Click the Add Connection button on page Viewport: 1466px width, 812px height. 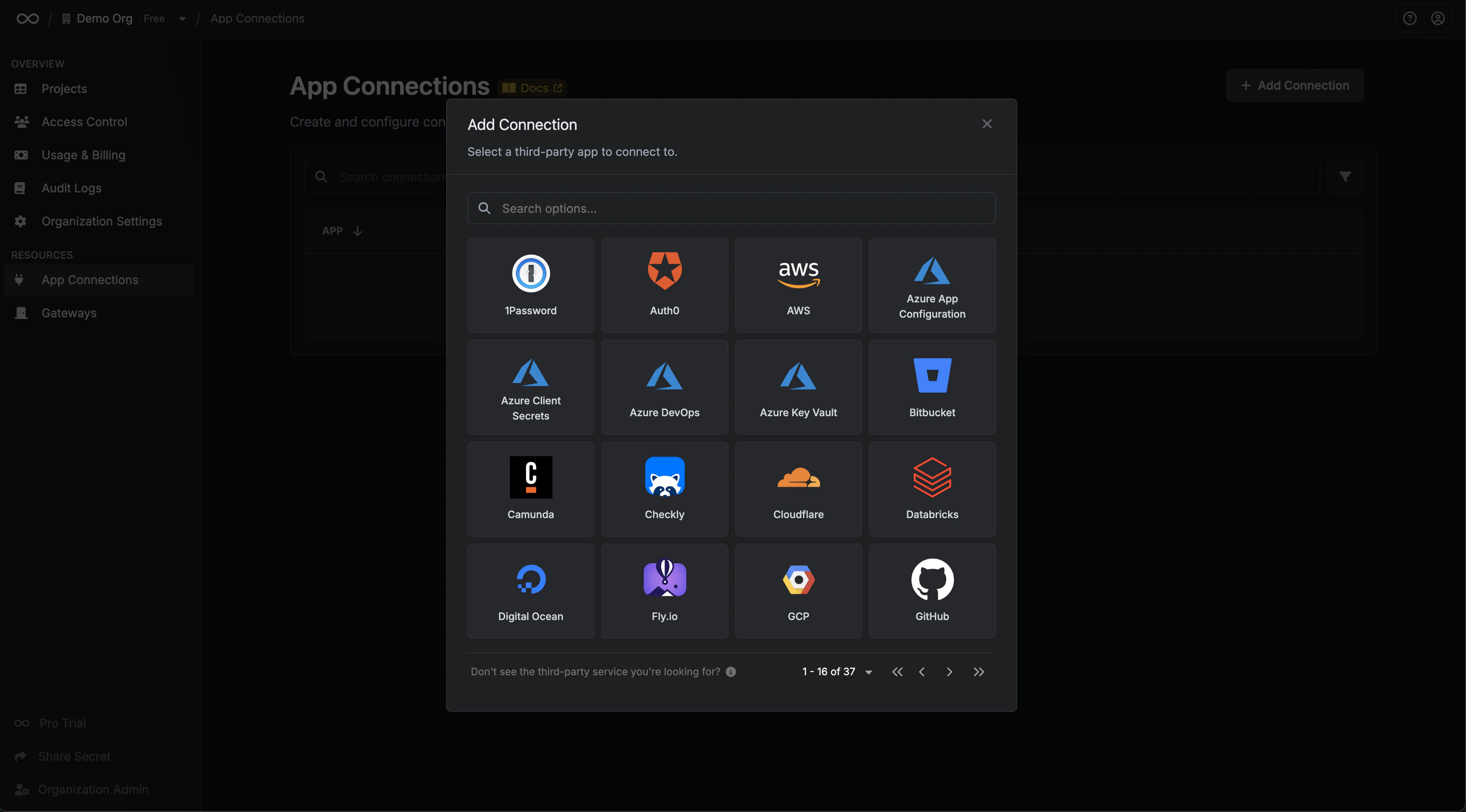1295,85
